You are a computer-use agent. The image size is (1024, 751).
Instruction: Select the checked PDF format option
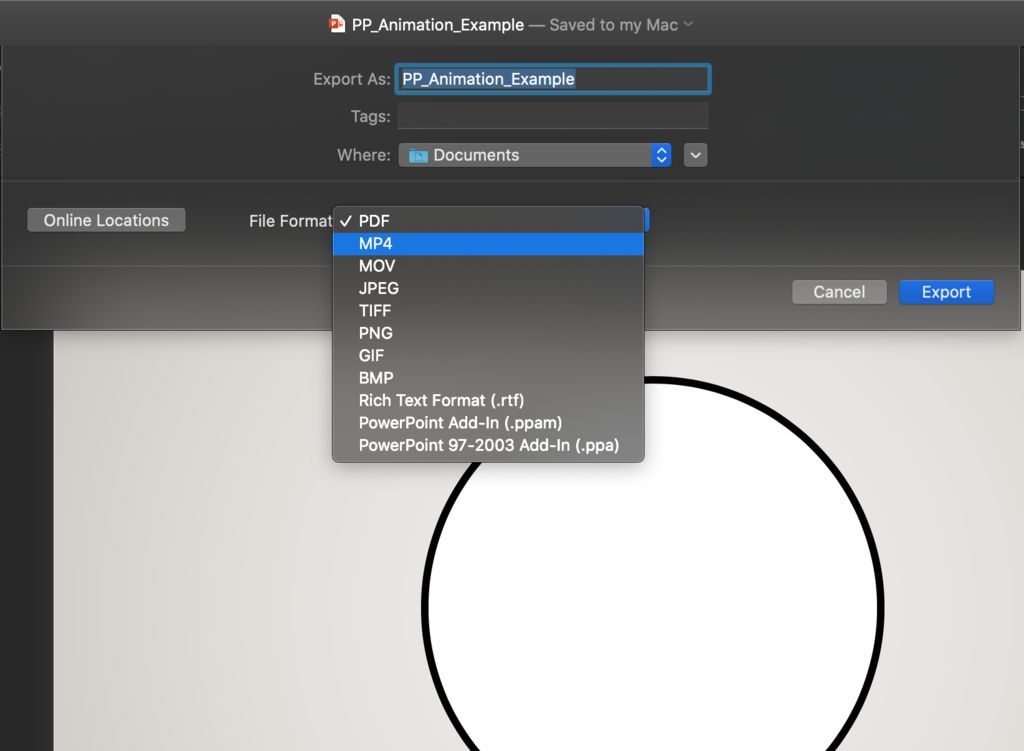(x=488, y=221)
